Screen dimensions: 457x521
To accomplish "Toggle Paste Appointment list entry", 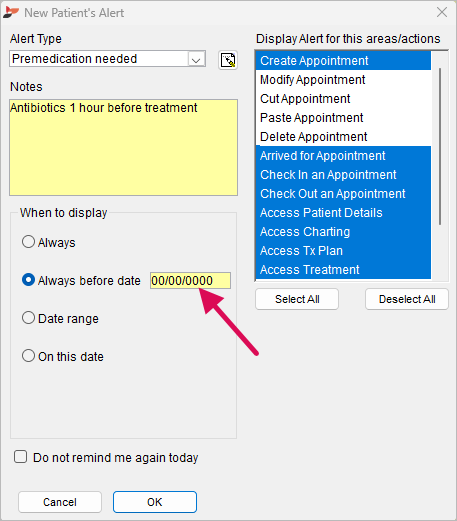I will pos(343,118).
